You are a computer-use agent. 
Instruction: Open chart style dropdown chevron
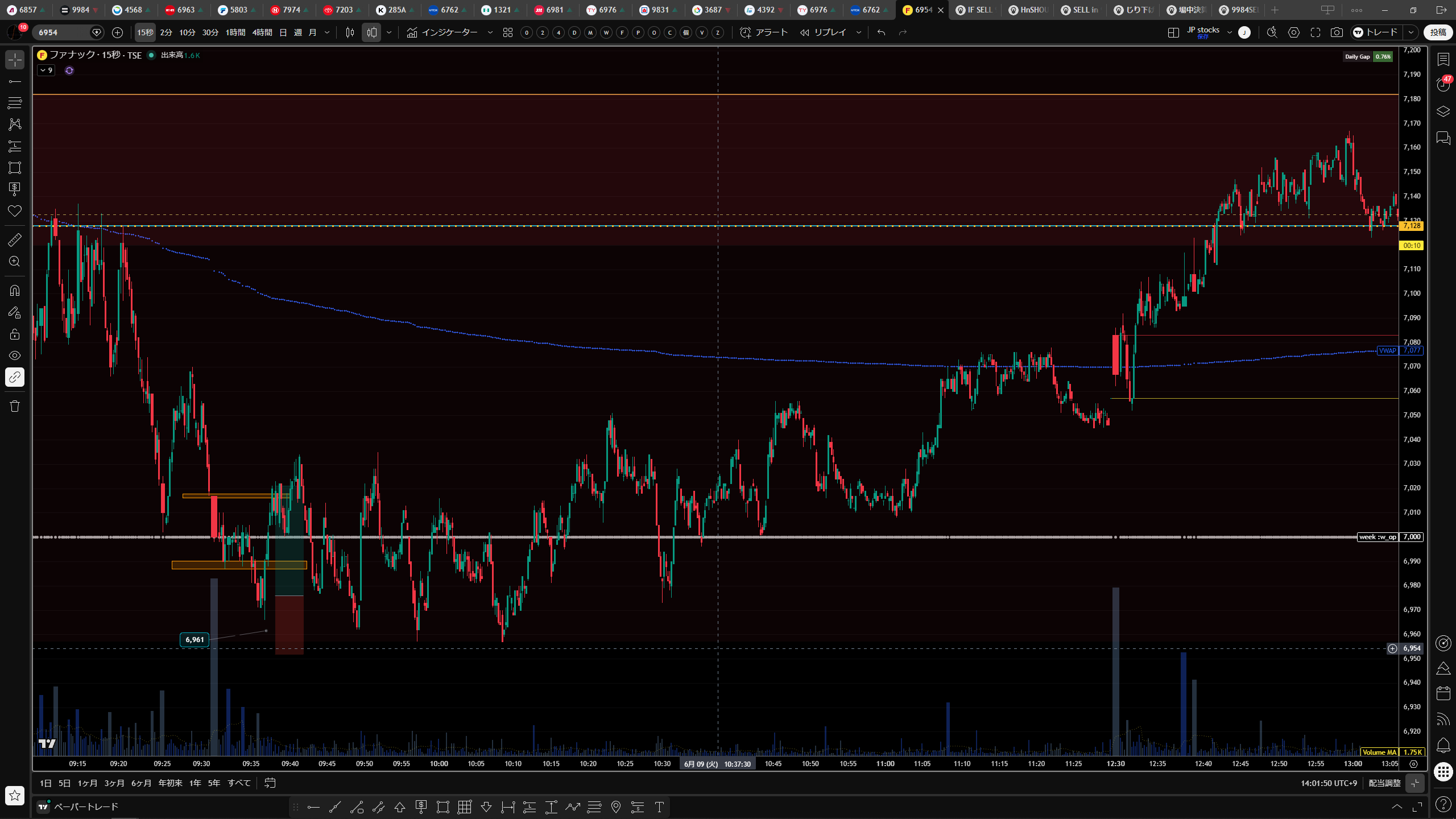coord(389,33)
